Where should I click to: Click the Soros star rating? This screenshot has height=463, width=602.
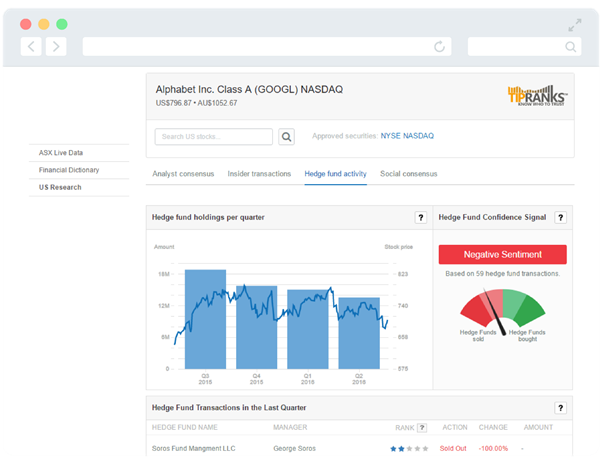click(x=409, y=449)
